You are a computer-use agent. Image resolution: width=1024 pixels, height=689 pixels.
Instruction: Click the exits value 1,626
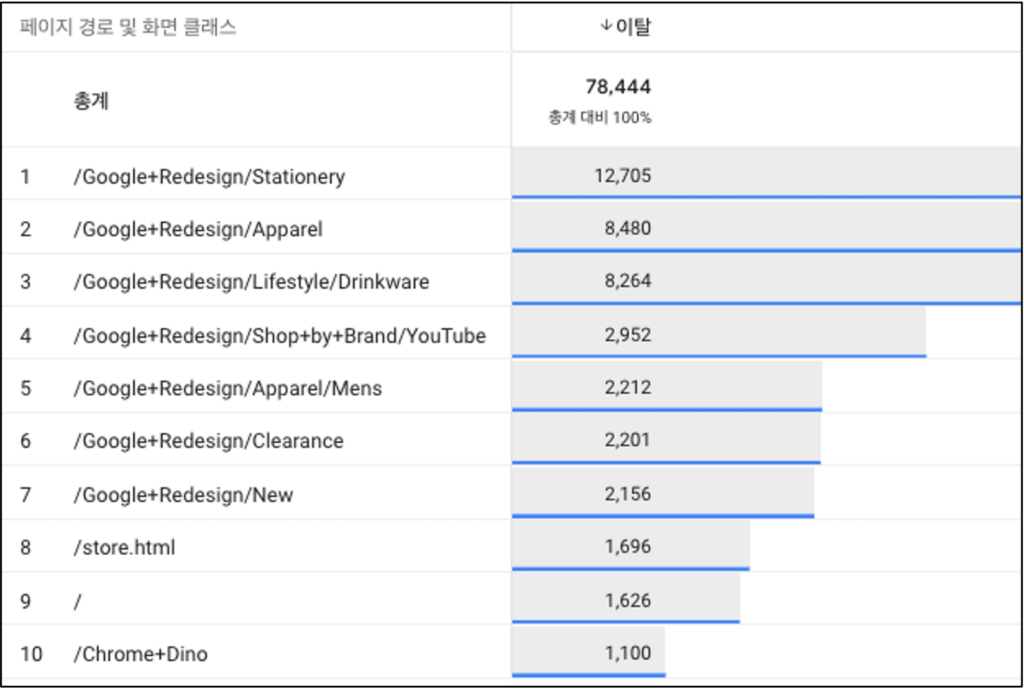tap(628, 600)
